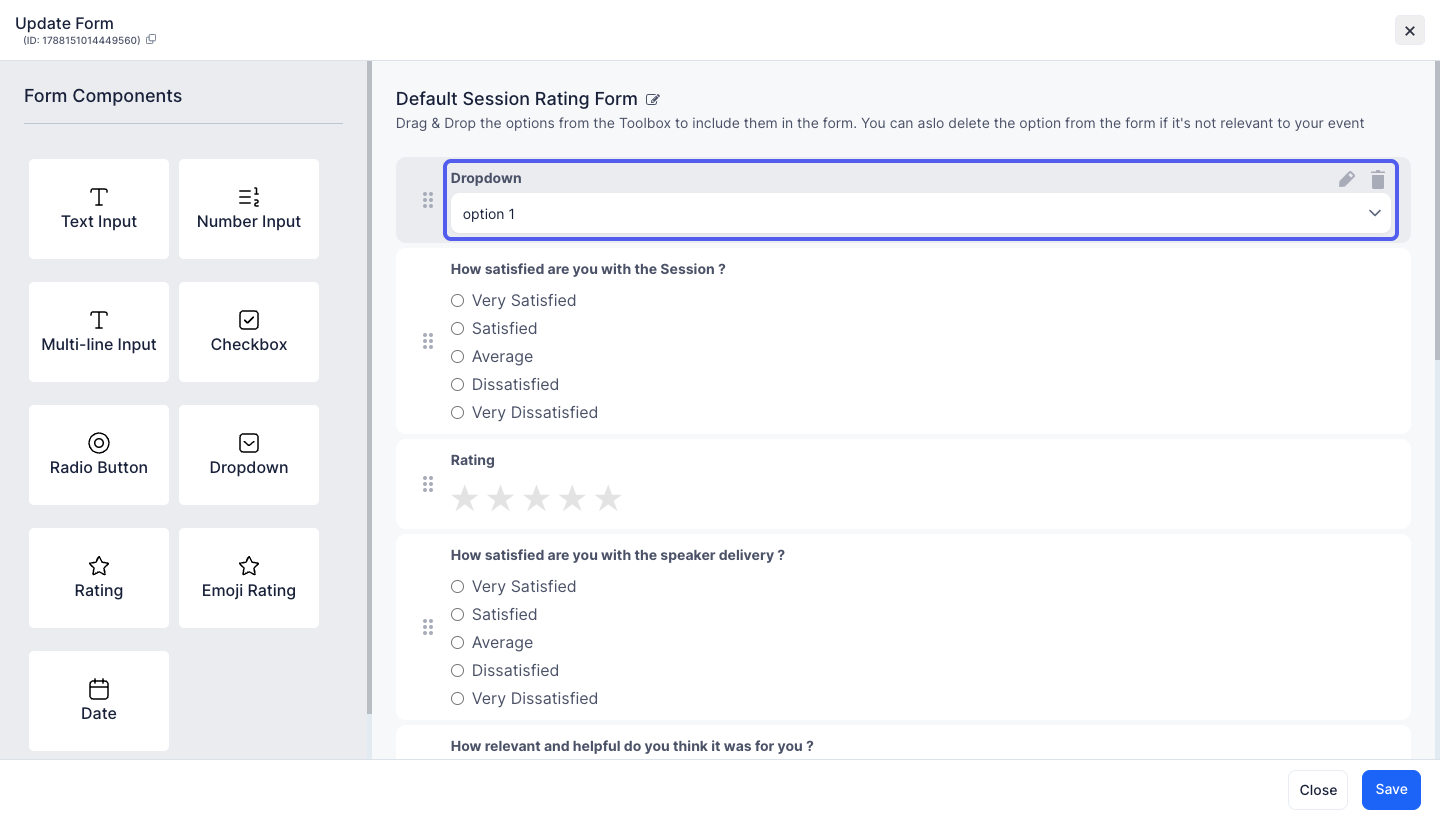Copy the form ID icon

(151, 40)
